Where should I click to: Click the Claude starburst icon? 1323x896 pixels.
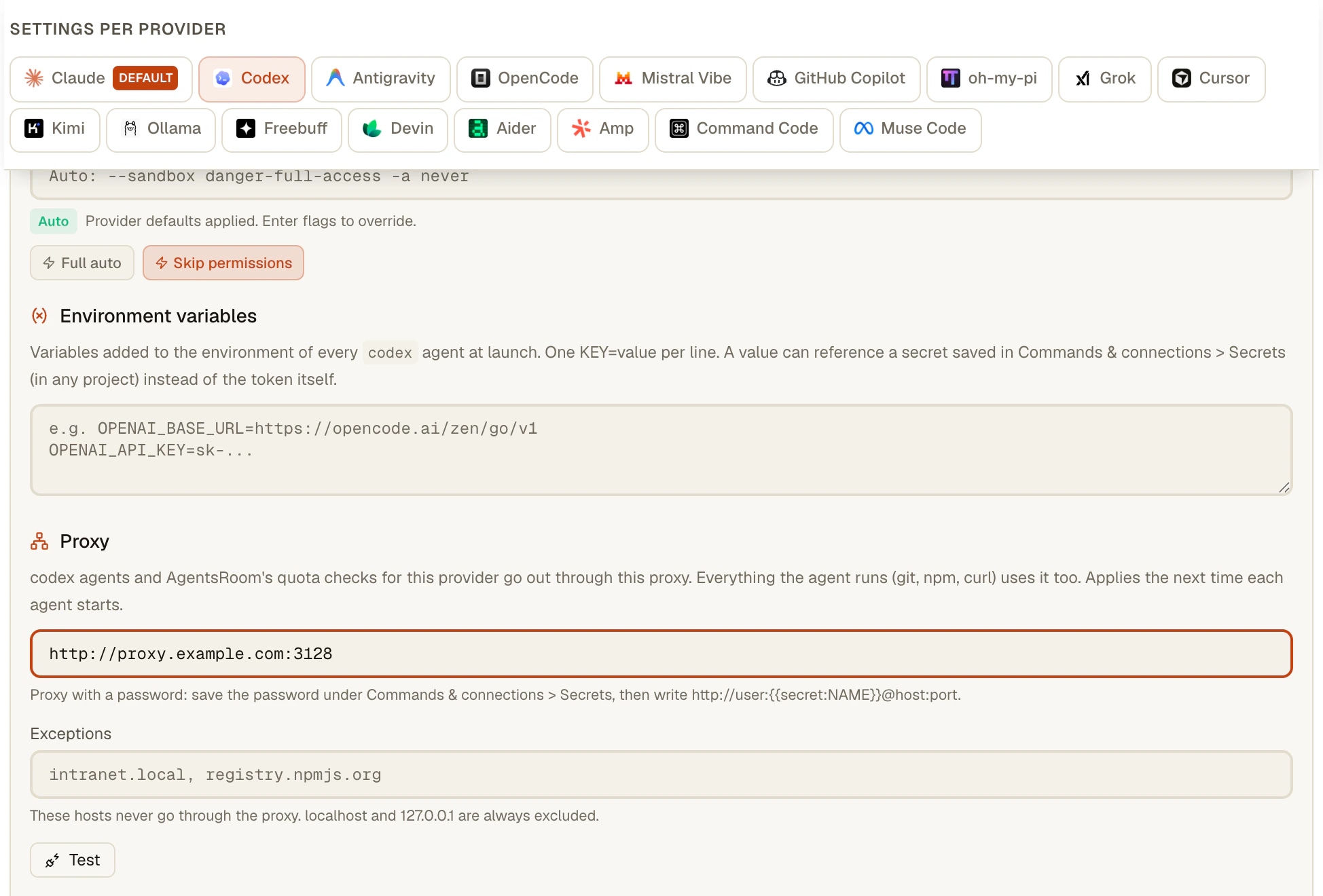[34, 78]
